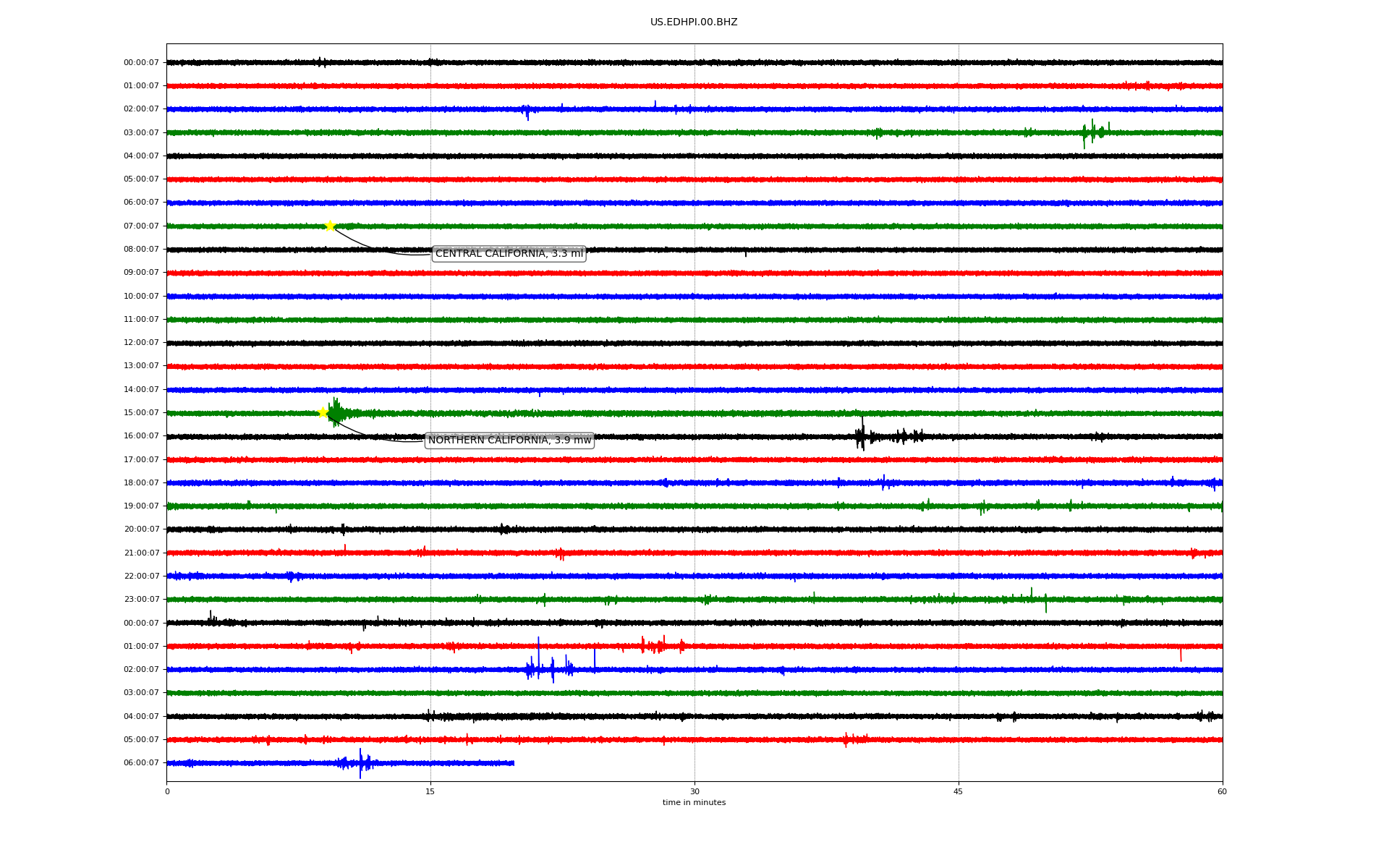The height and width of the screenshot is (868, 1389).
Task: Click the 15 tick on x-axis
Action: click(x=430, y=791)
